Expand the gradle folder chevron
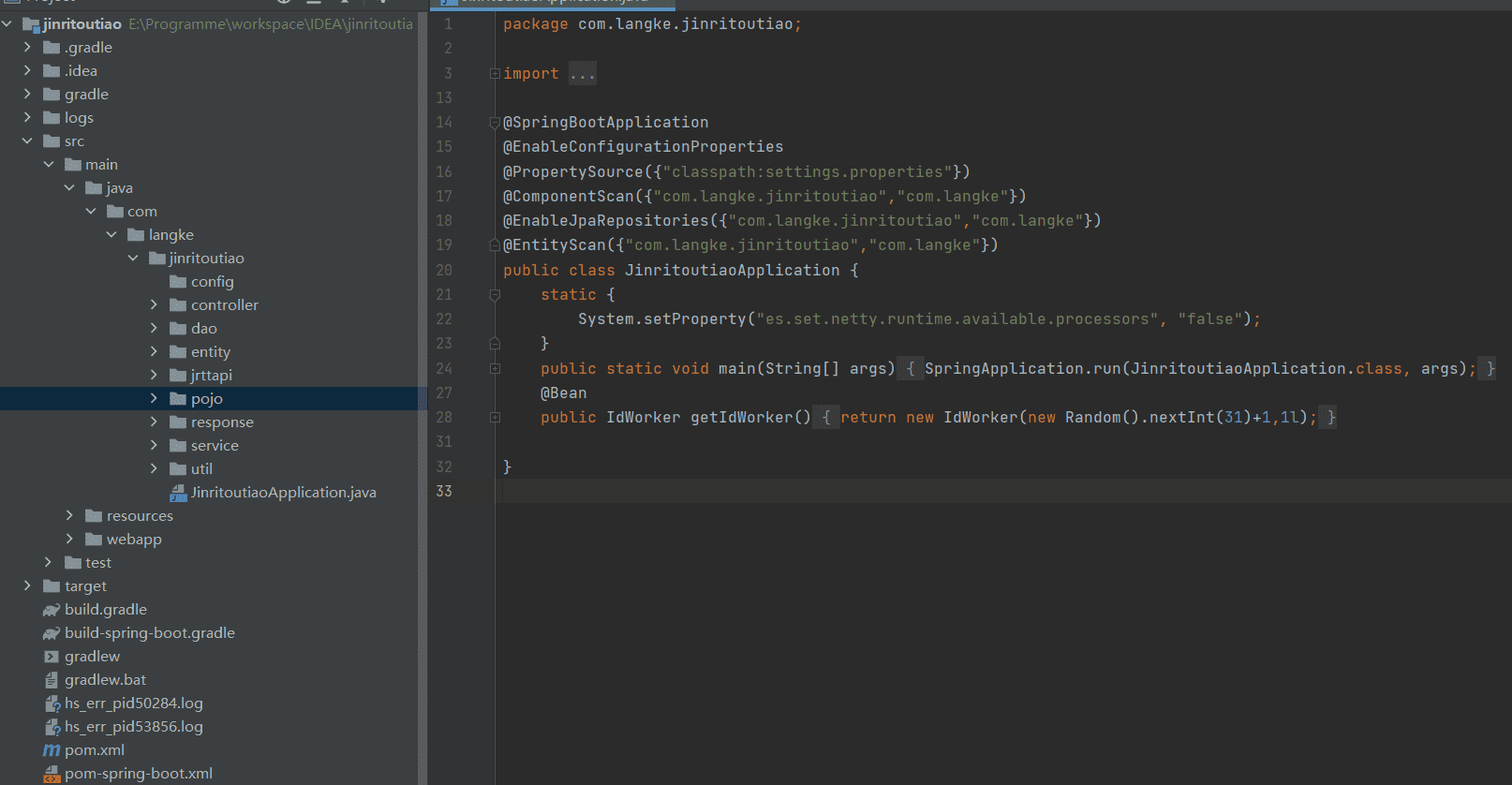Screen dimensions: 1512x785 [27, 95]
